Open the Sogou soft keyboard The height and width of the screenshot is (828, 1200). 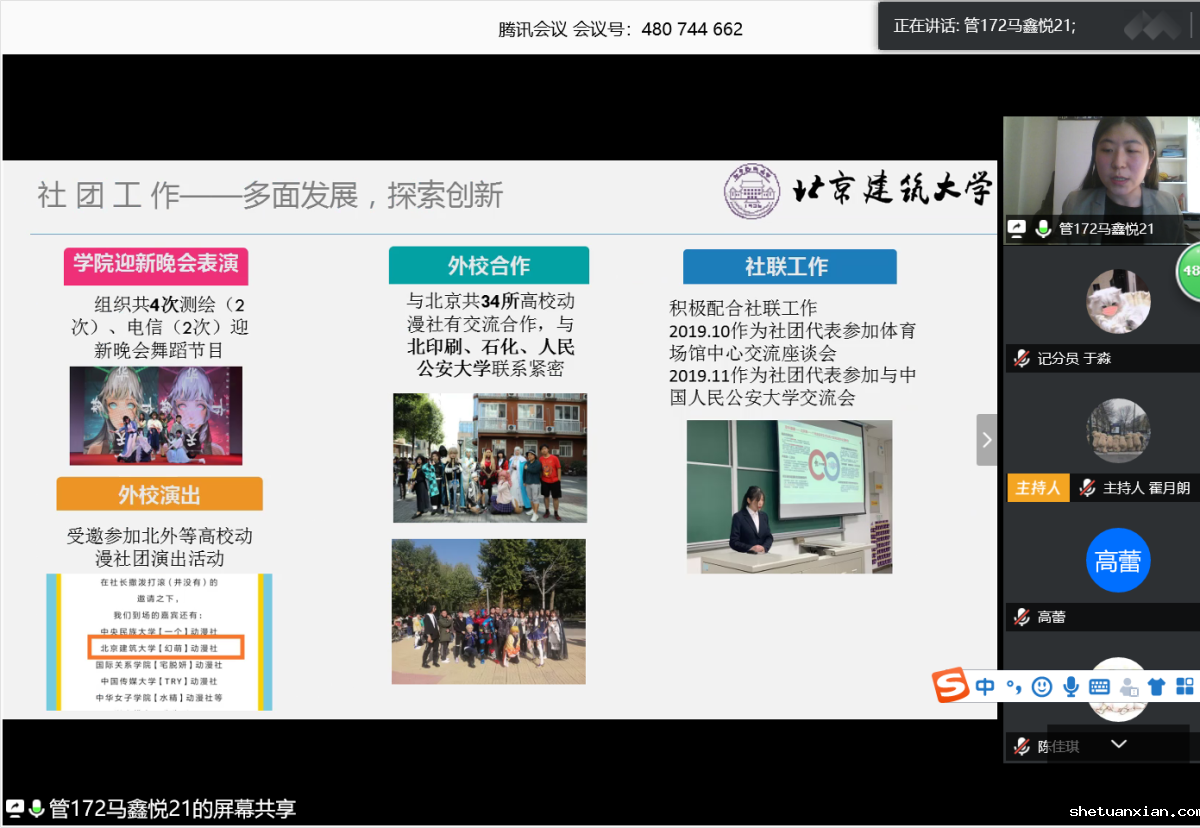click(1099, 687)
